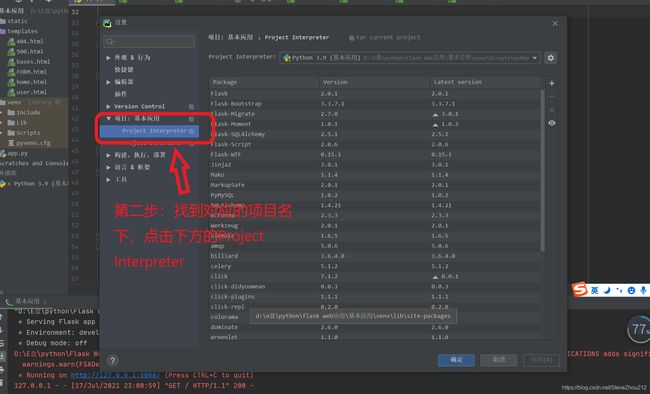Select the Flask-SQLAlchemy package row
Screen dimensions: 650x394
coord(375,134)
